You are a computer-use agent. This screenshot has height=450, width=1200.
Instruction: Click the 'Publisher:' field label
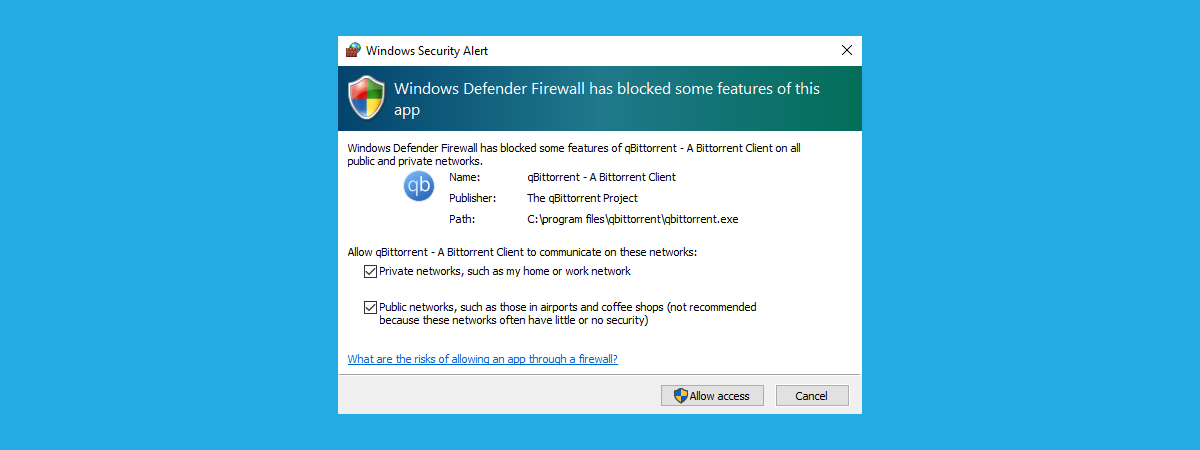[473, 198]
